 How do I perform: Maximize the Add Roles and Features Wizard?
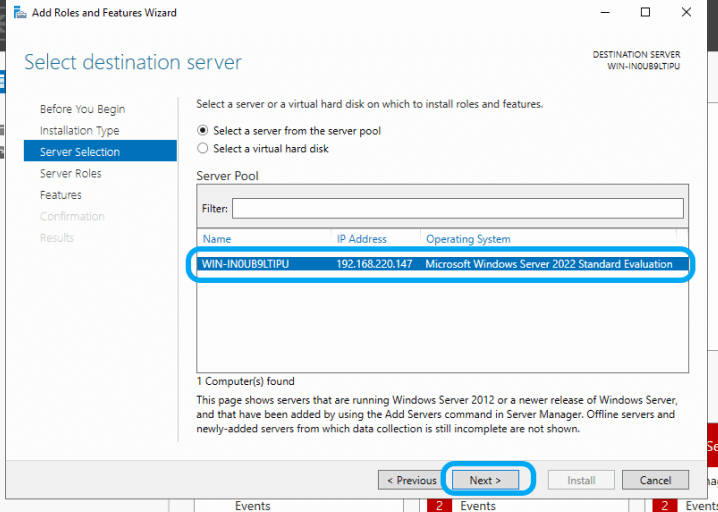[645, 12]
